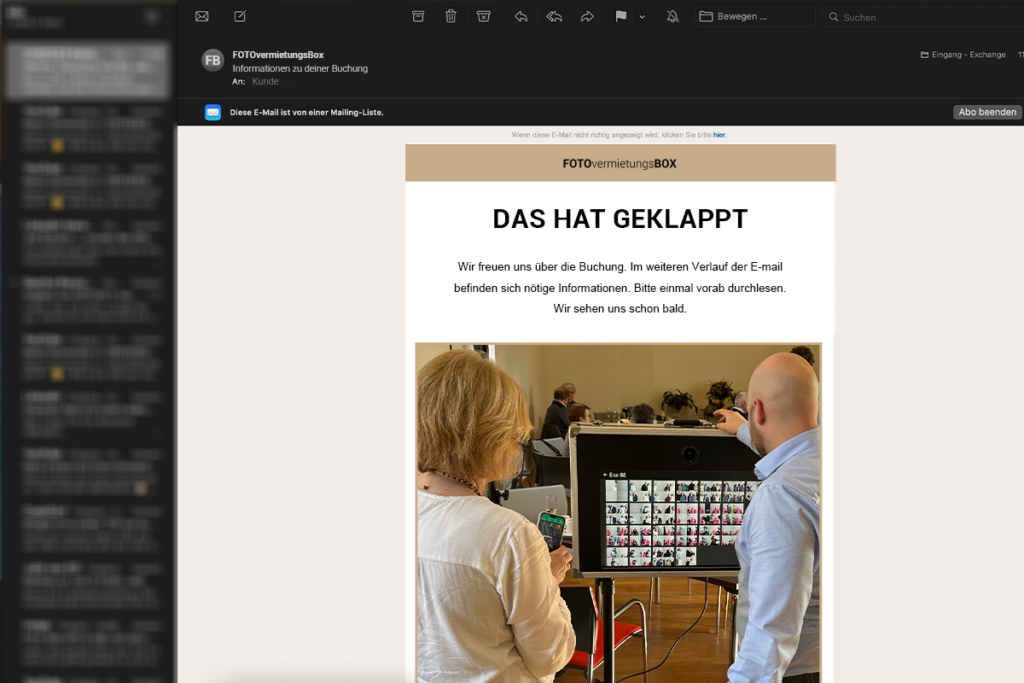The height and width of the screenshot is (683, 1024).
Task: Click the FOTOvermietungsBOX header logo
Action: coord(620,164)
